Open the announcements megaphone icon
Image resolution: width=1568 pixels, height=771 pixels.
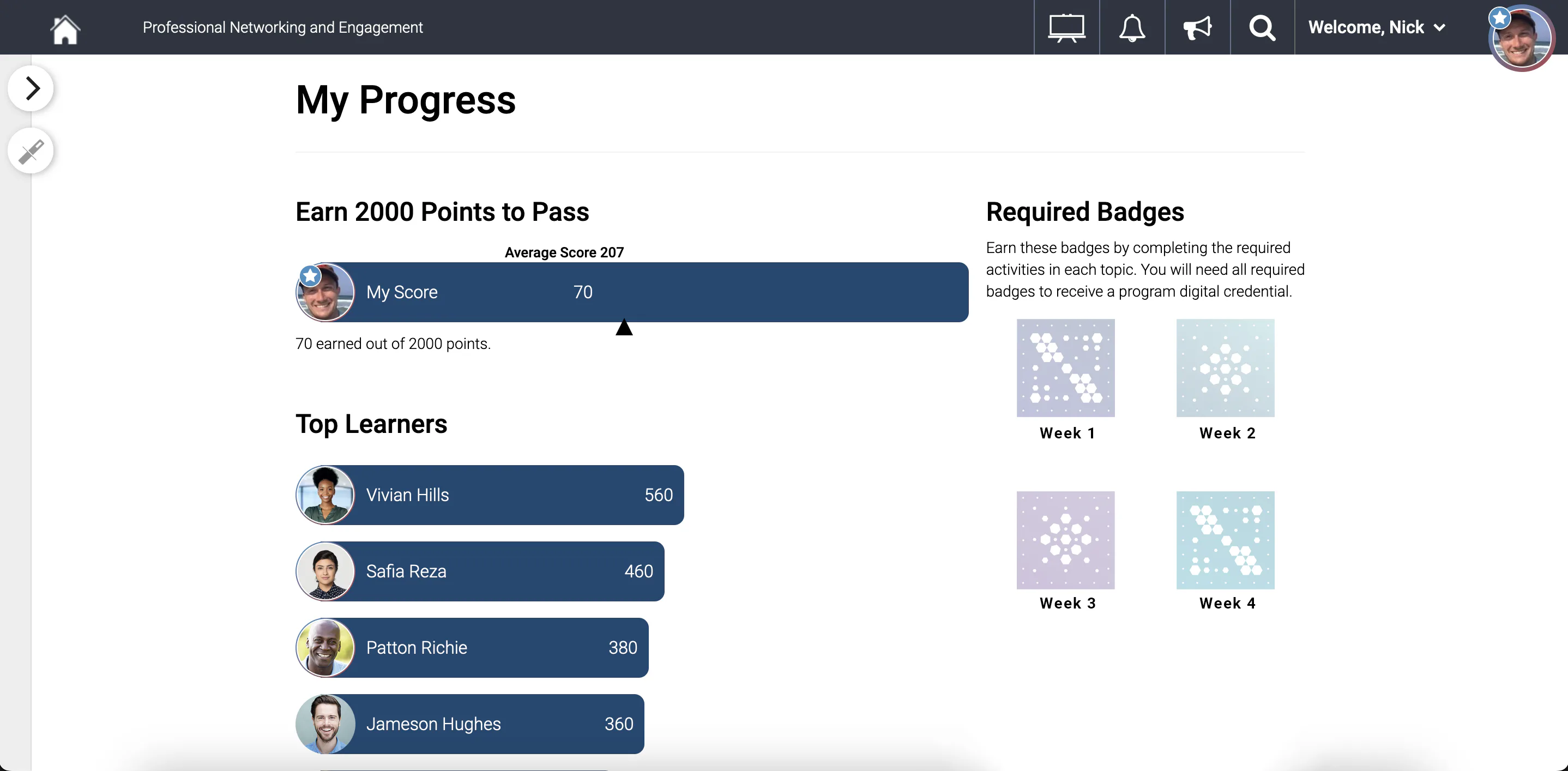[1197, 28]
